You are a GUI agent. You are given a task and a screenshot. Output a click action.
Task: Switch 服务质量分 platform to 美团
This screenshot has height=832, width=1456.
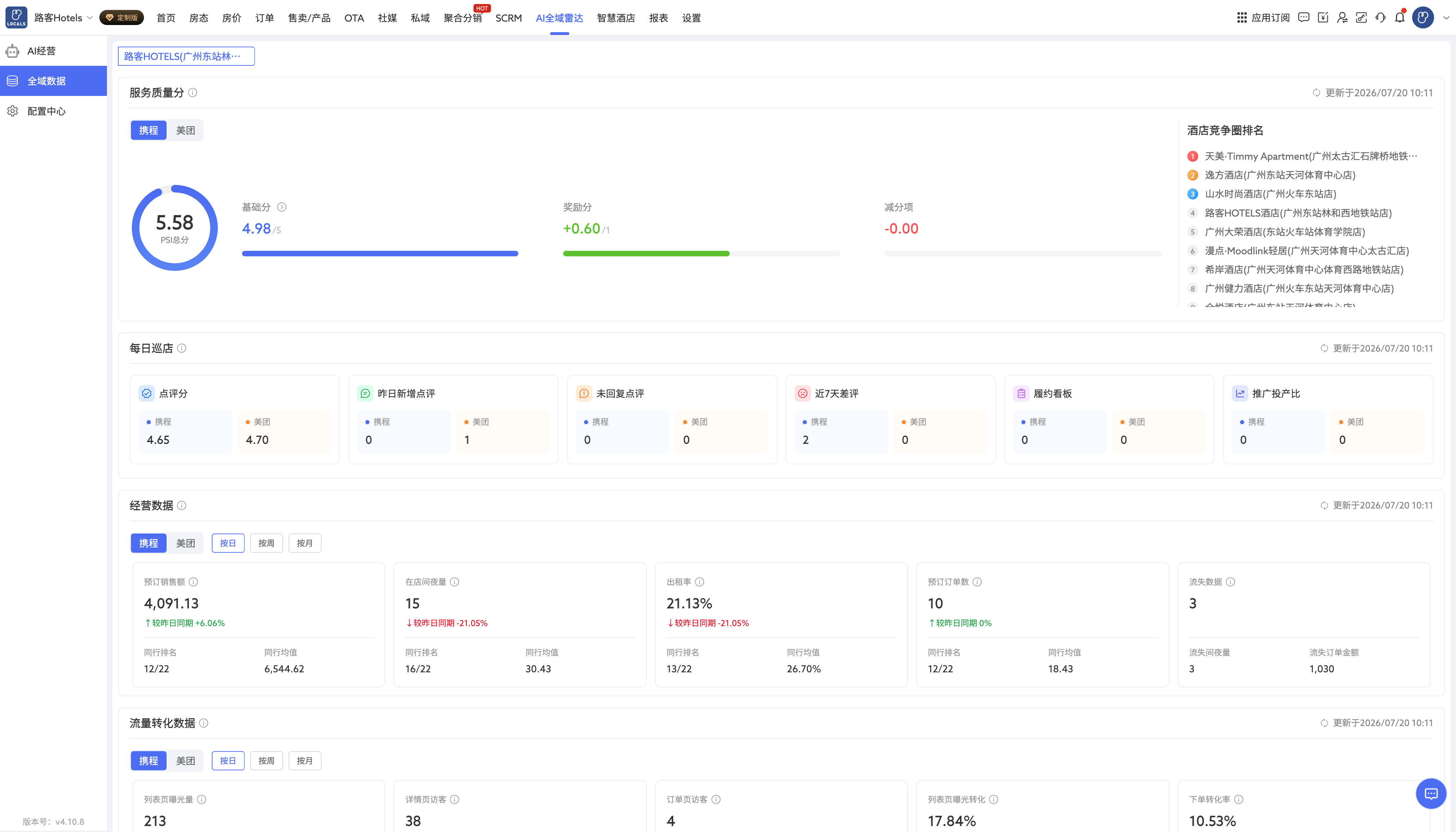point(185,130)
